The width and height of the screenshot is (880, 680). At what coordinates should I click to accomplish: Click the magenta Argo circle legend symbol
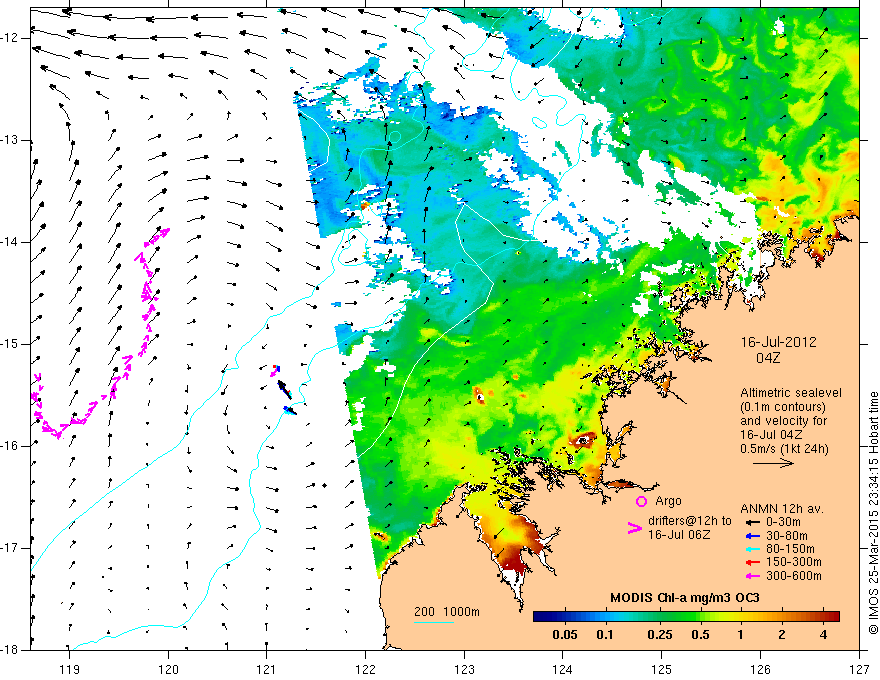[641, 502]
